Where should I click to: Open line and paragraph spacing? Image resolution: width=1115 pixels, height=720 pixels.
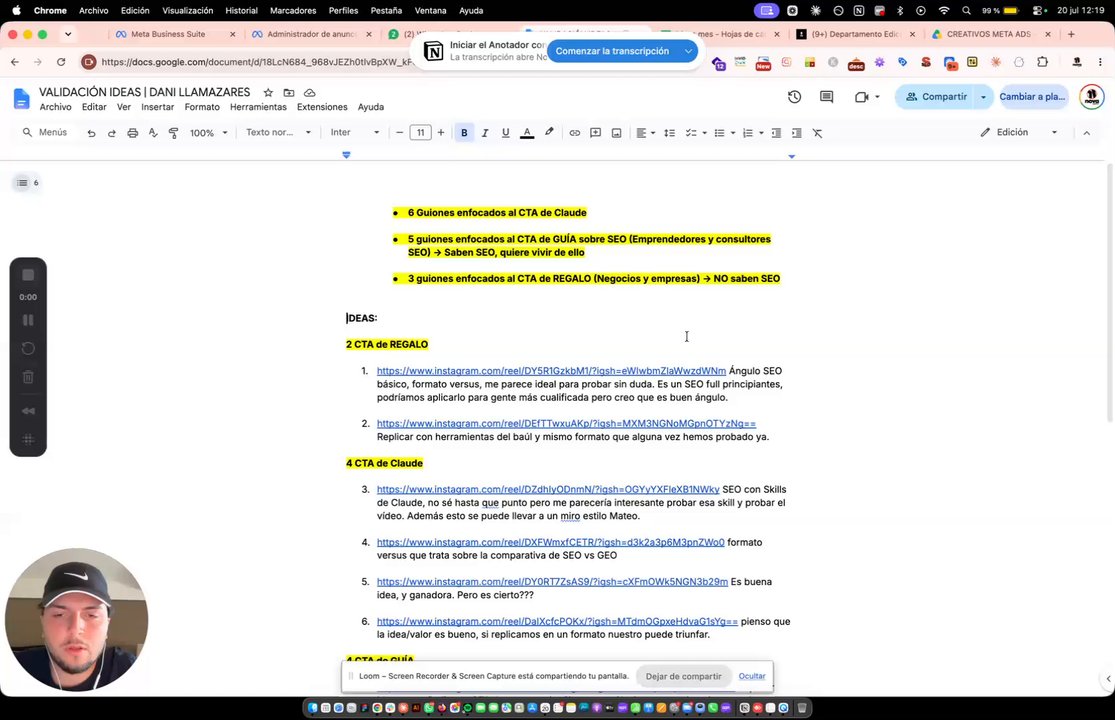(669, 133)
